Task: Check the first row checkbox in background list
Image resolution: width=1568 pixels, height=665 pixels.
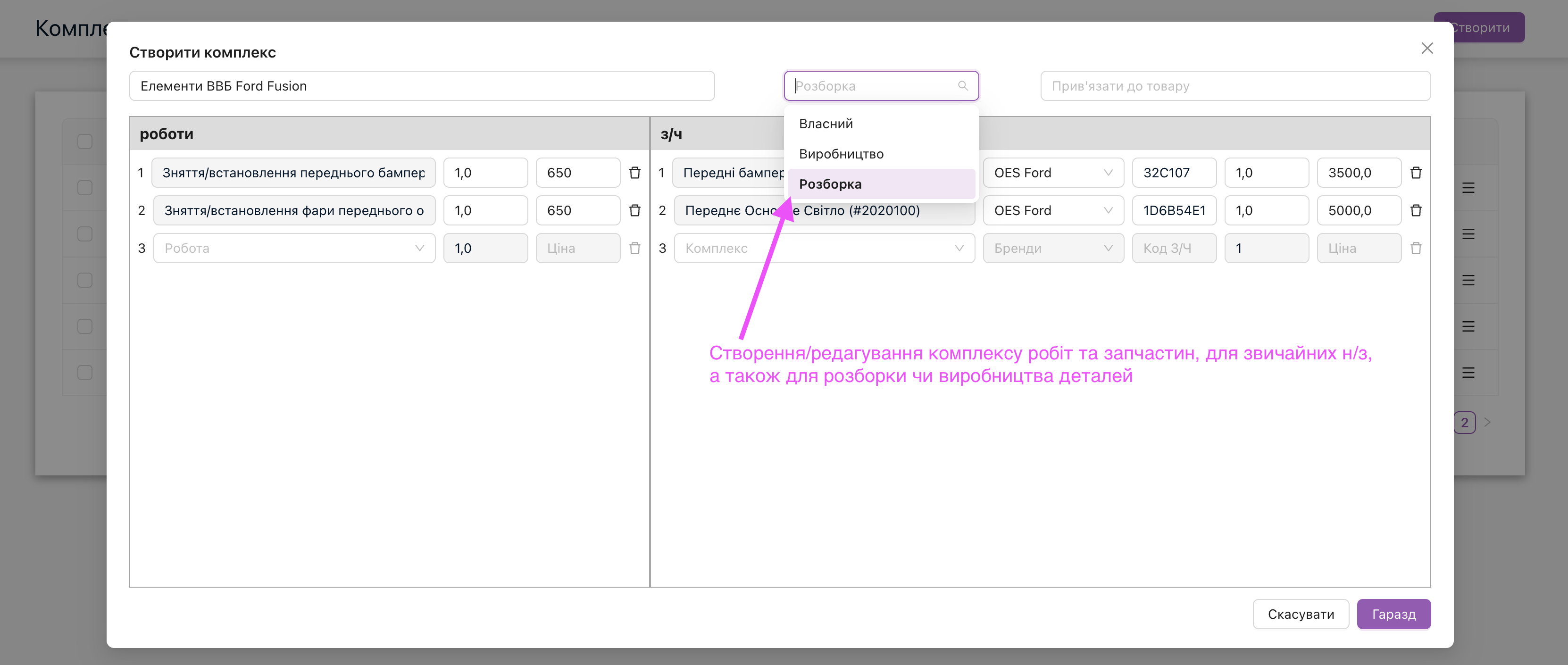Action: click(x=85, y=187)
